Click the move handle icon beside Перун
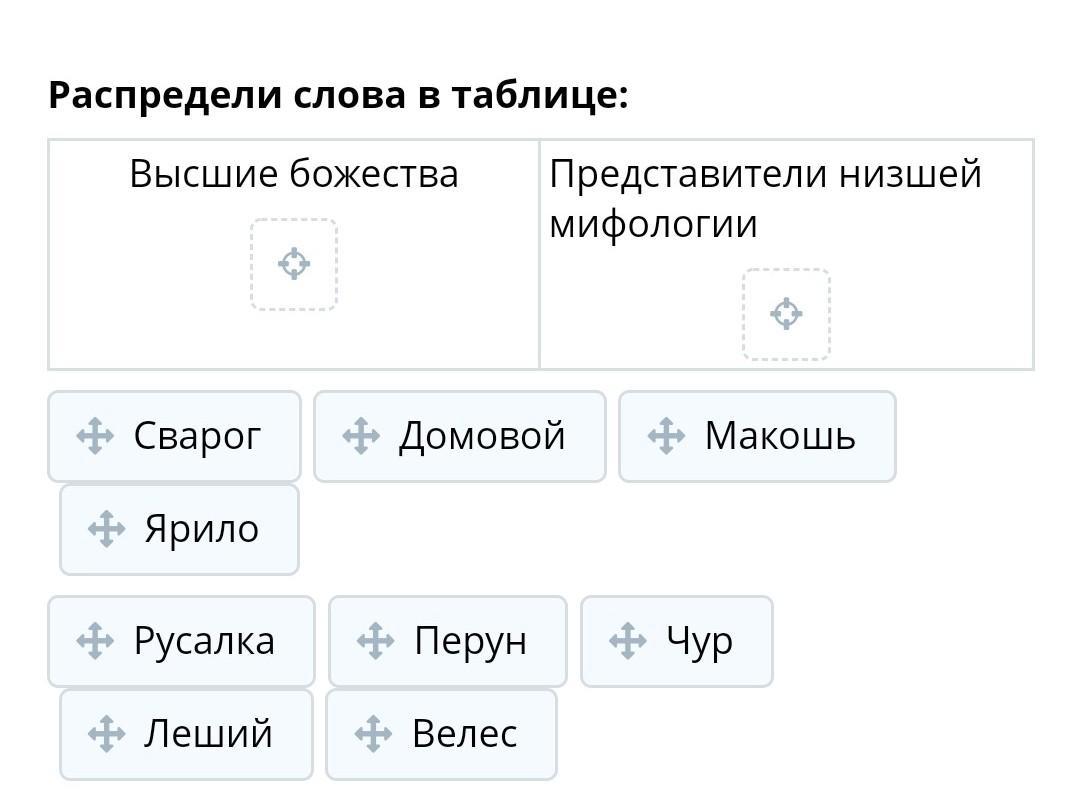 (x=375, y=641)
